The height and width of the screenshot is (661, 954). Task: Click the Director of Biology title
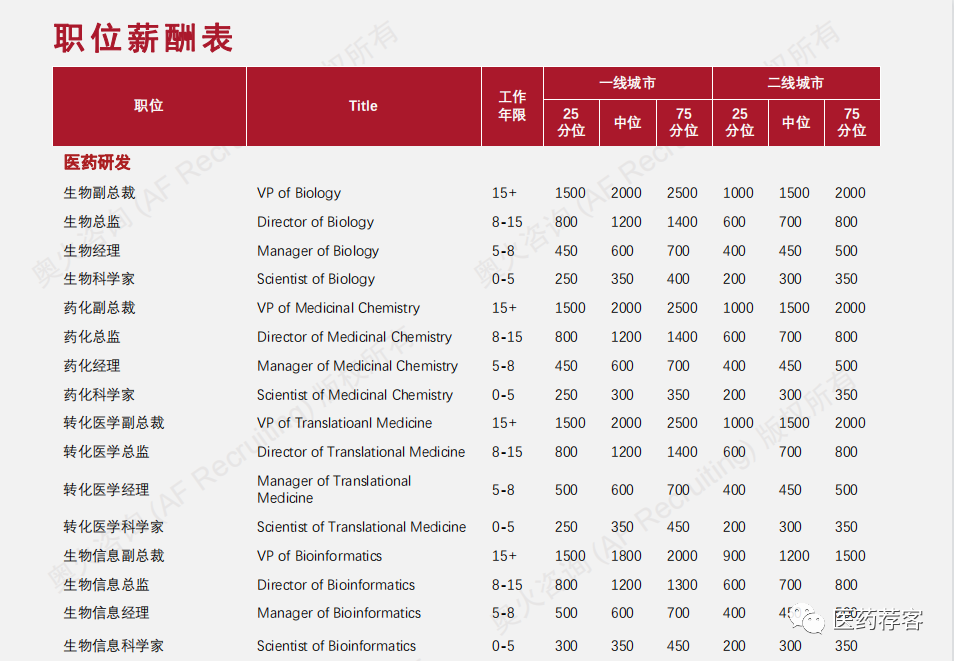pos(315,222)
